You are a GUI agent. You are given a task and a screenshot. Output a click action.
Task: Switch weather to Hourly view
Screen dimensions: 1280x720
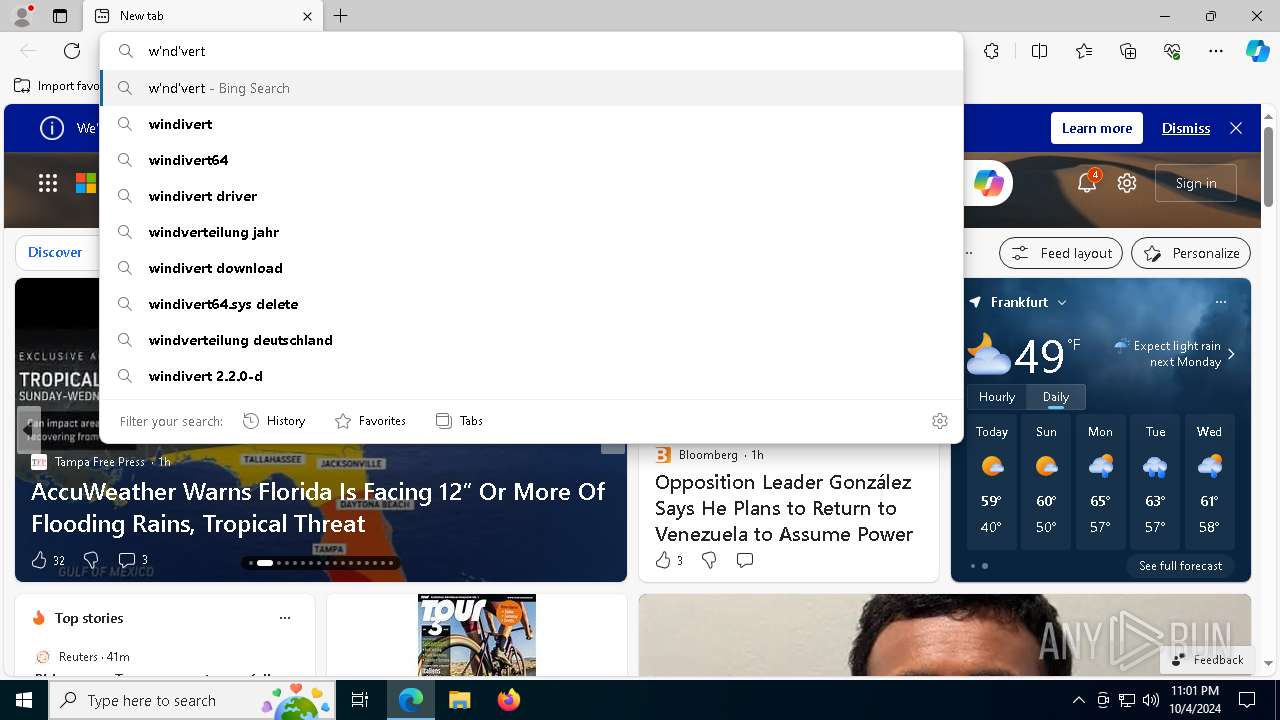pos(997,397)
